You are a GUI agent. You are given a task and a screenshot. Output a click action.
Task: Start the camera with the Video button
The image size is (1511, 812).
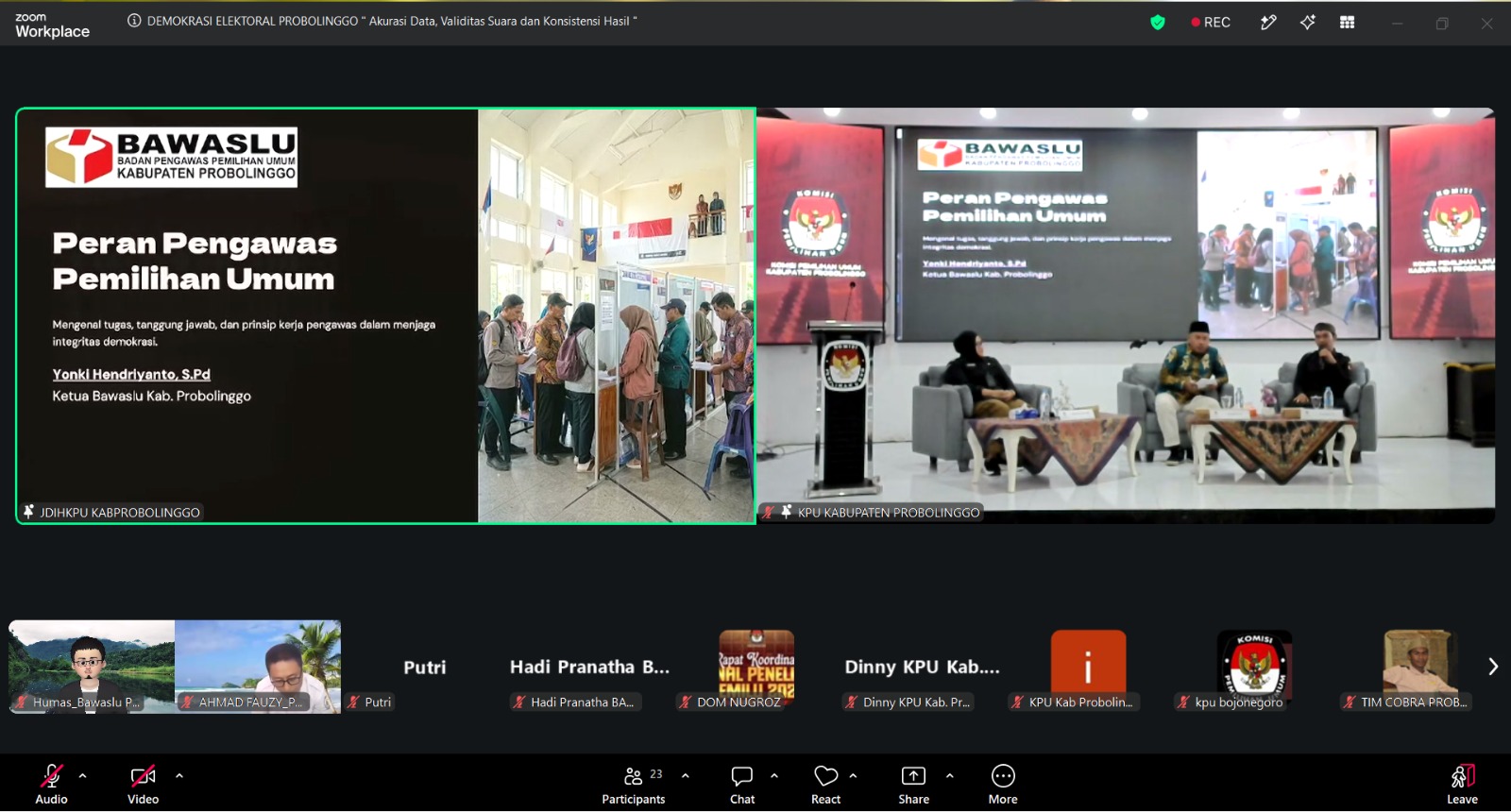143,784
